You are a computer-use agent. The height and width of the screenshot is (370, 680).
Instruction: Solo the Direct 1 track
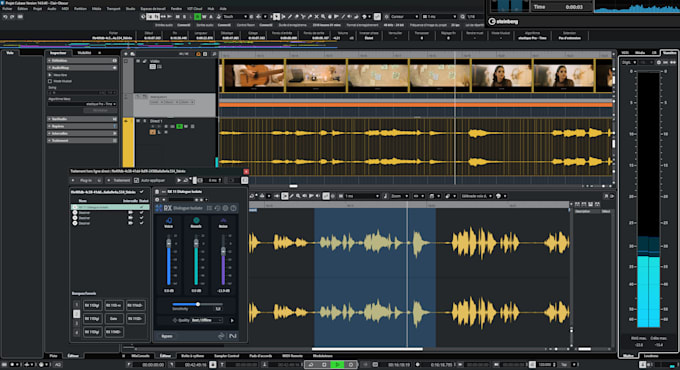[x=144, y=121]
